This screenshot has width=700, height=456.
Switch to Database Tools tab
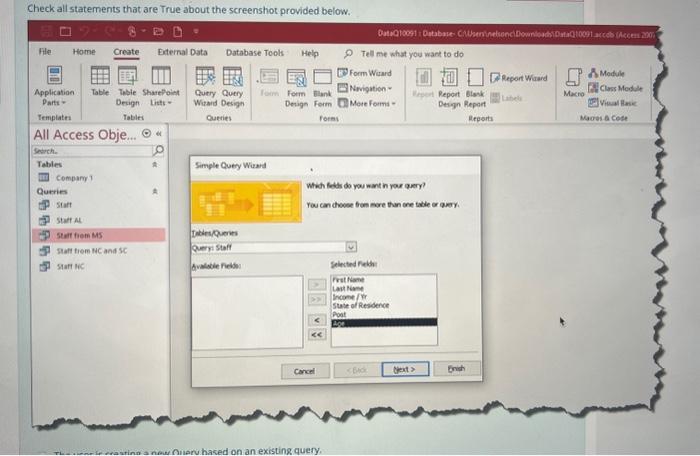pos(254,53)
